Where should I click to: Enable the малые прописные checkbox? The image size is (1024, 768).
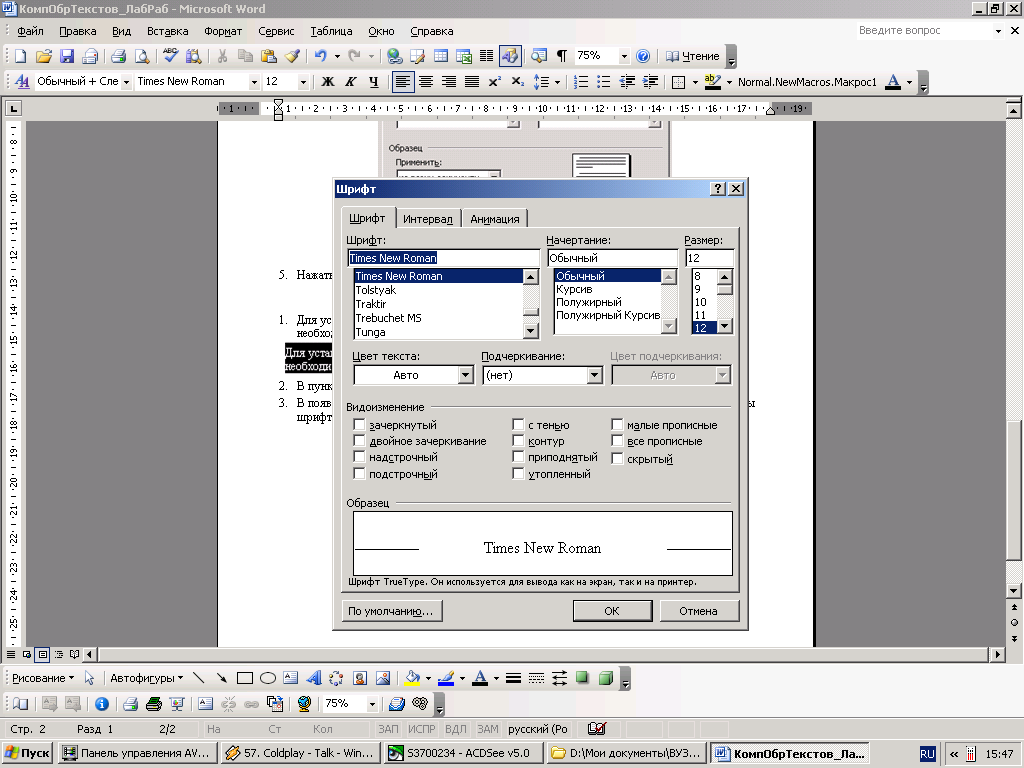tap(617, 425)
